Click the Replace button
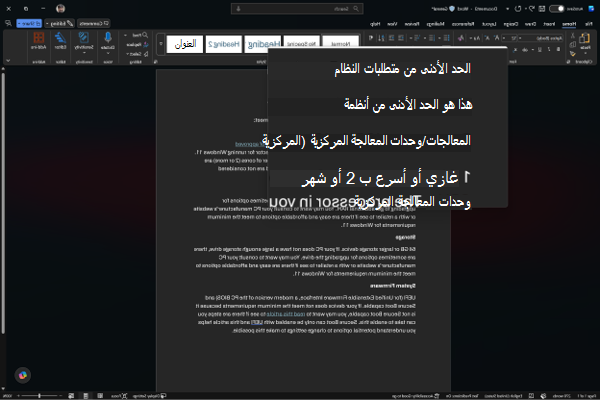This screenshot has height=400, width=600. [137, 44]
